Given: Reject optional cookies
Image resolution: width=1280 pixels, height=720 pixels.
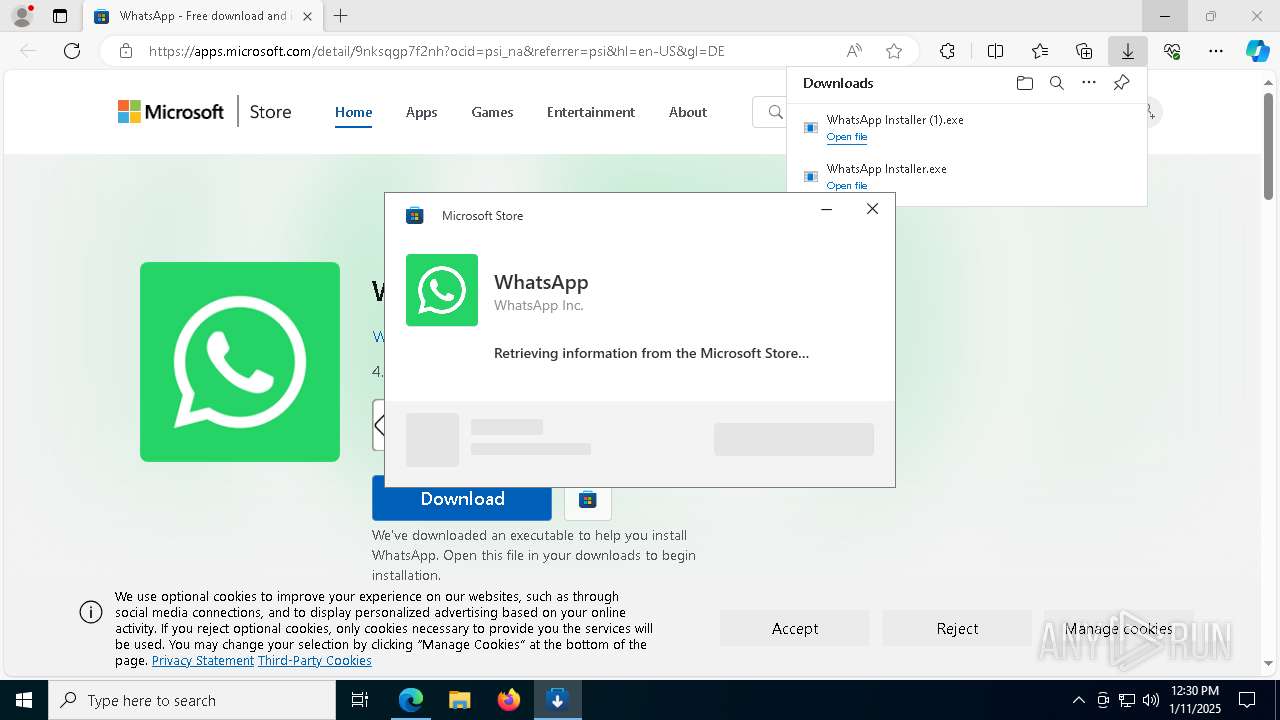Looking at the screenshot, I should pos(957,628).
